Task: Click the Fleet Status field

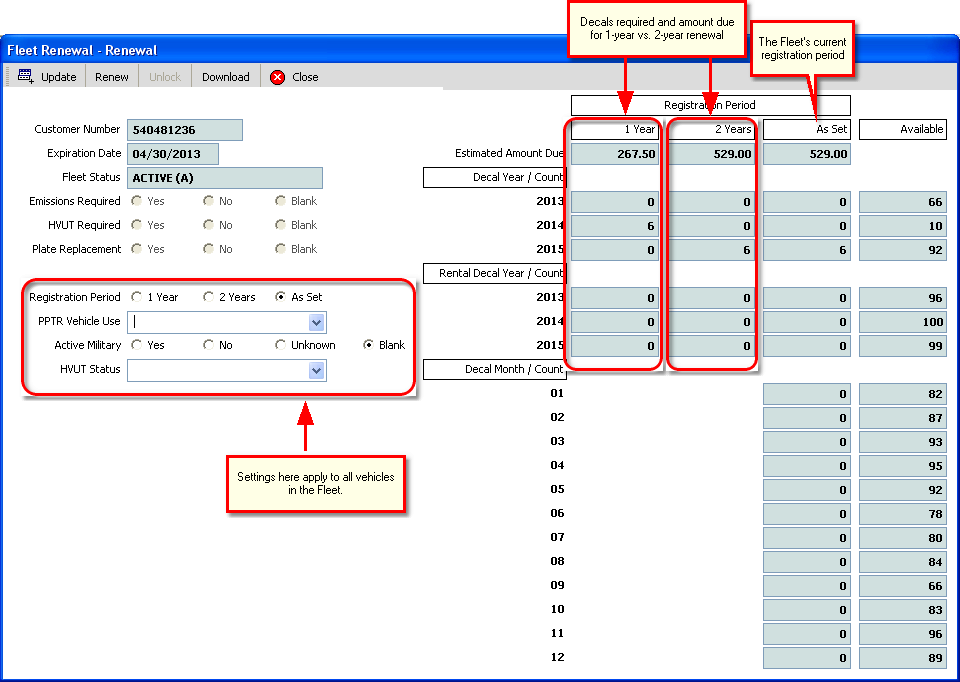Action: [225, 178]
